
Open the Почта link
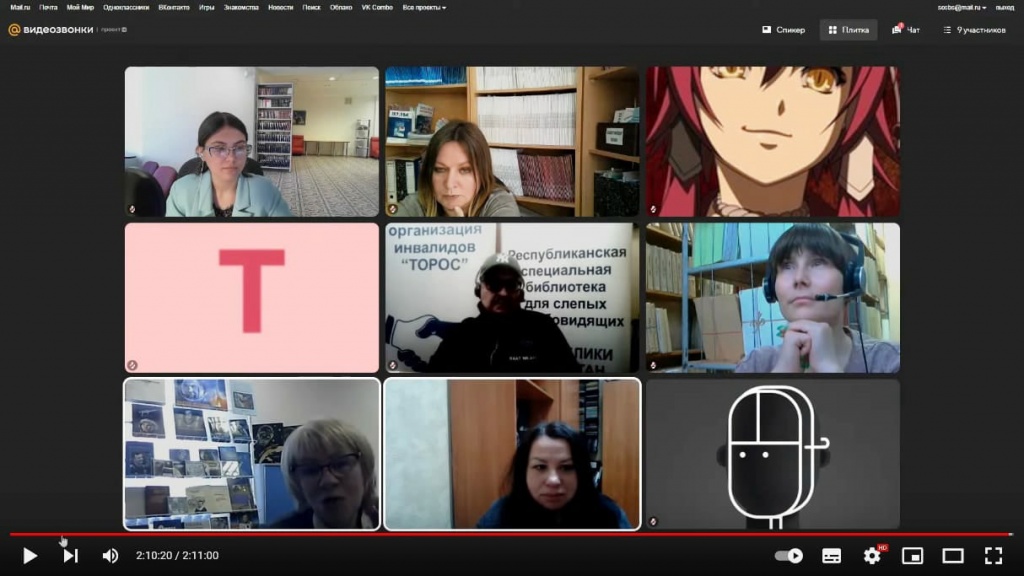coord(48,7)
